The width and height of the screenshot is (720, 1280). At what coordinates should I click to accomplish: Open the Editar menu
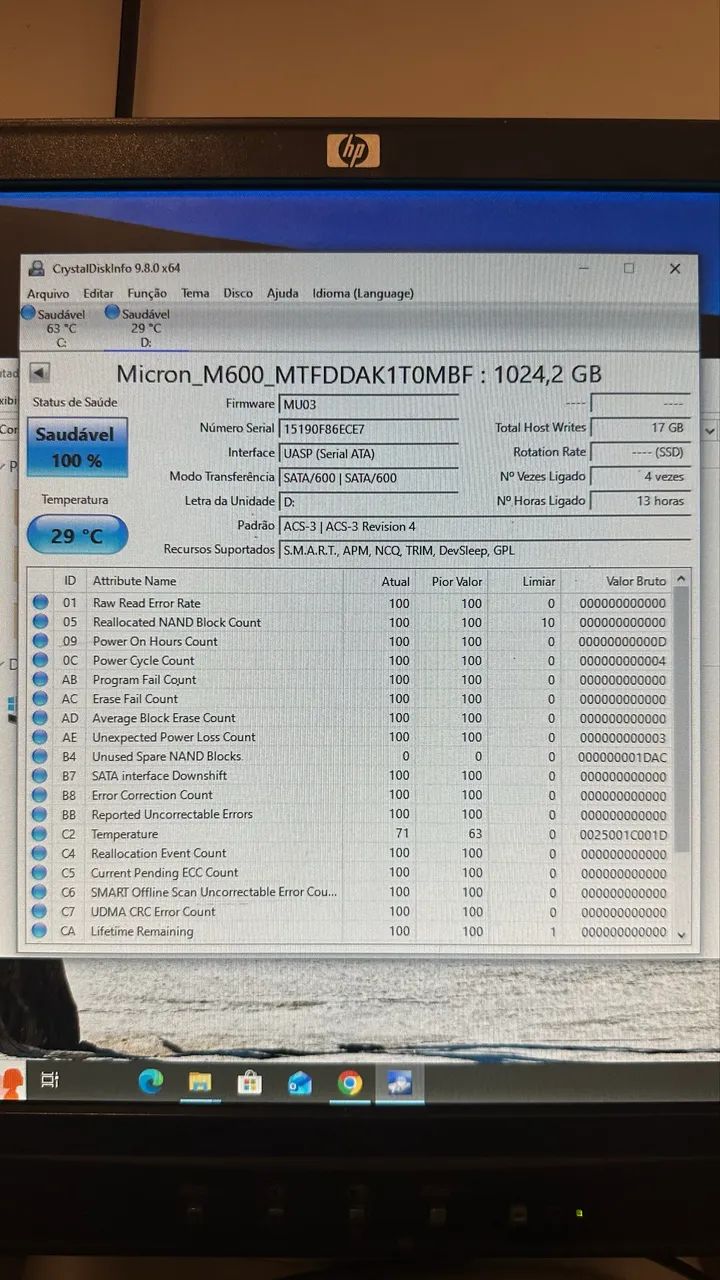[x=98, y=293]
